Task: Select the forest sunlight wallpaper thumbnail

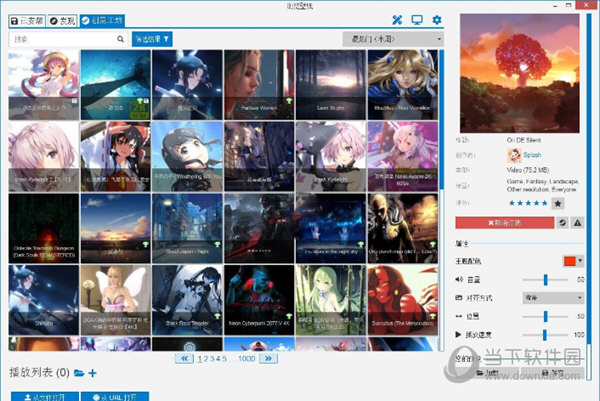Action: pyautogui.click(x=331, y=85)
